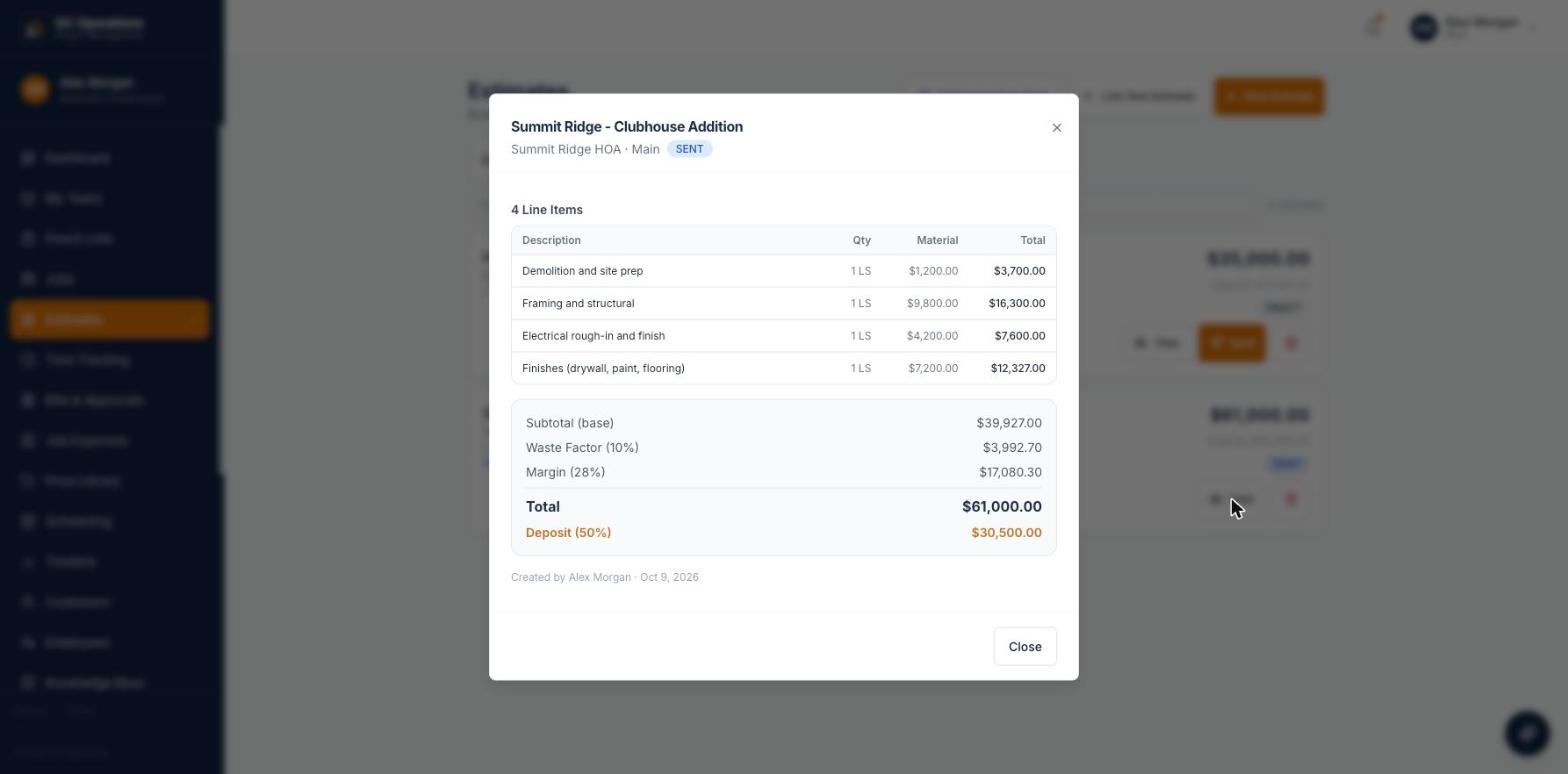Click the orange New Estimate button behind the dialog
1568x774 pixels.
point(1269,97)
